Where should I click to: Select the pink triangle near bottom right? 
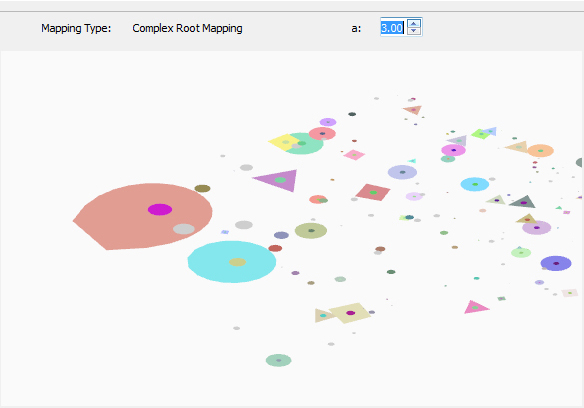(475, 307)
